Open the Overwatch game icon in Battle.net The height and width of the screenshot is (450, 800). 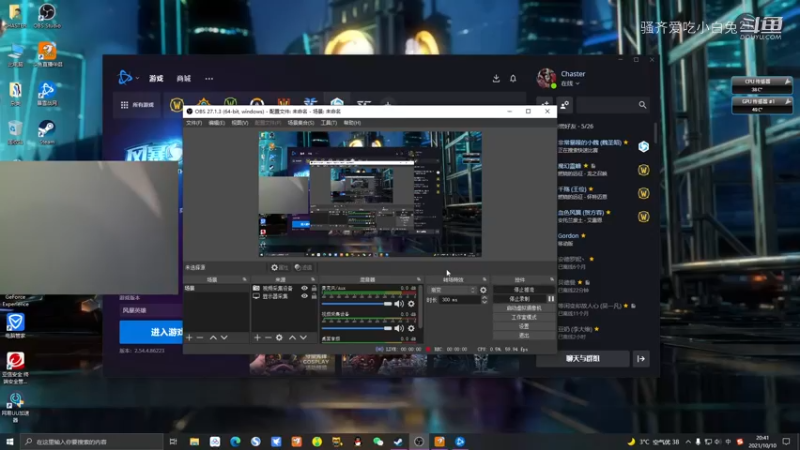point(257,104)
